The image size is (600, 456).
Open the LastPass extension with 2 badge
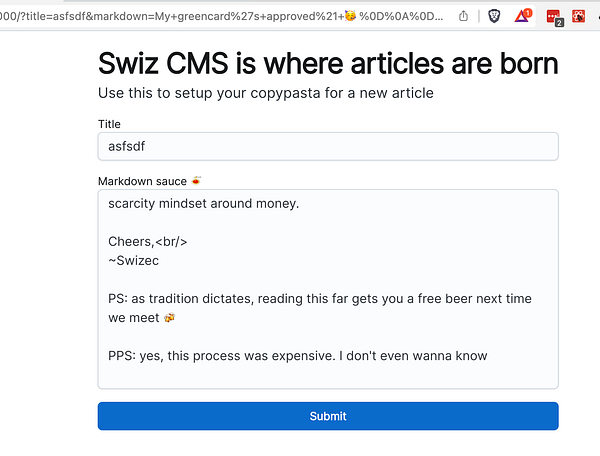click(554, 18)
